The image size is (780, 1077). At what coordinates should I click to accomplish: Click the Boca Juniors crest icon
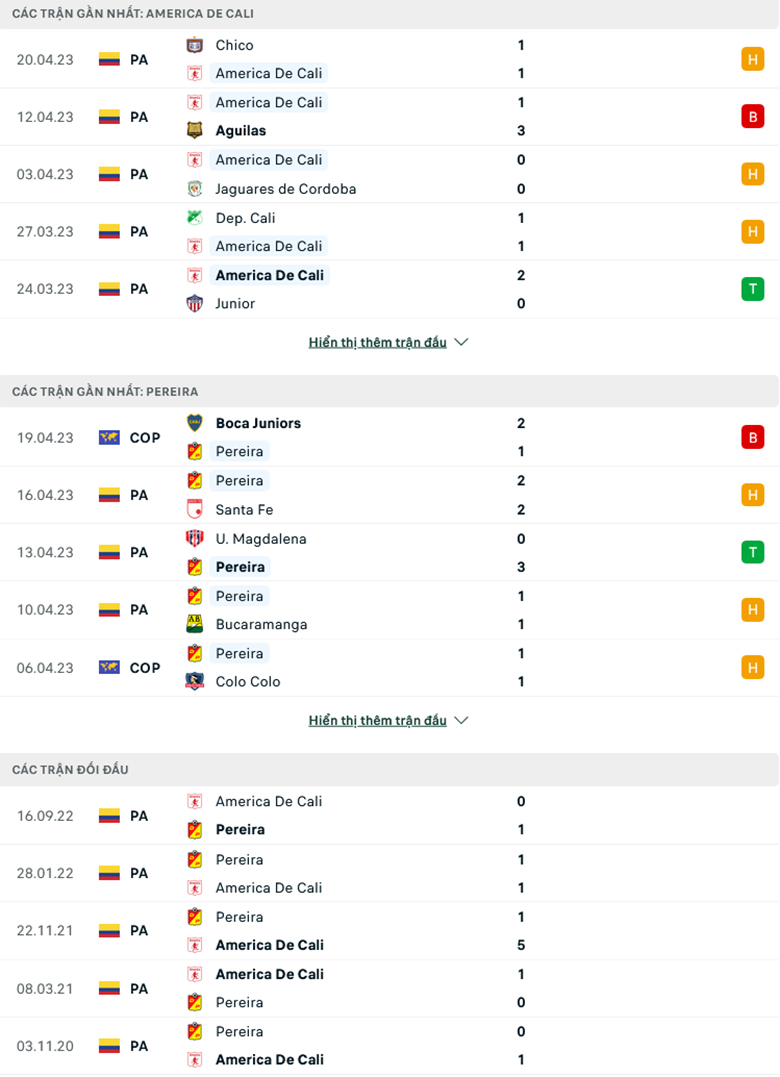[x=195, y=423]
